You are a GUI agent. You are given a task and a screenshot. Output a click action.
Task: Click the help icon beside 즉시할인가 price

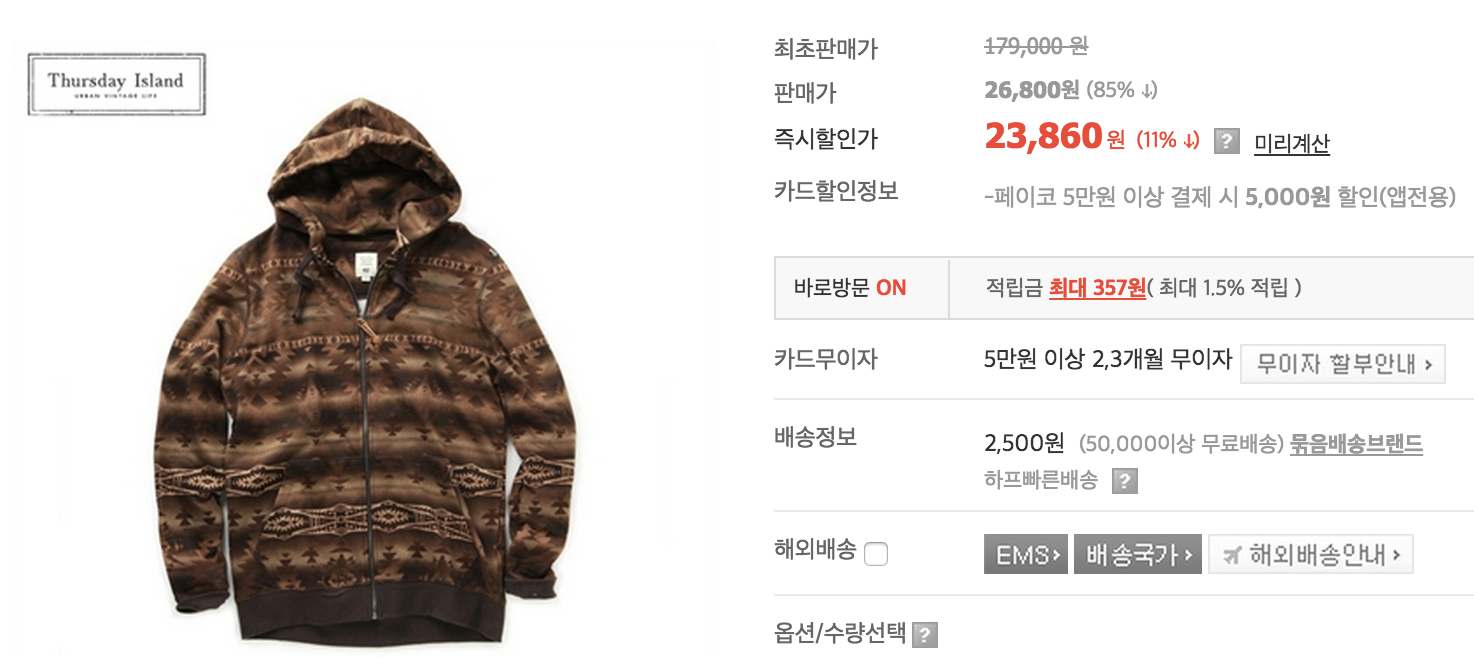(x=1227, y=141)
